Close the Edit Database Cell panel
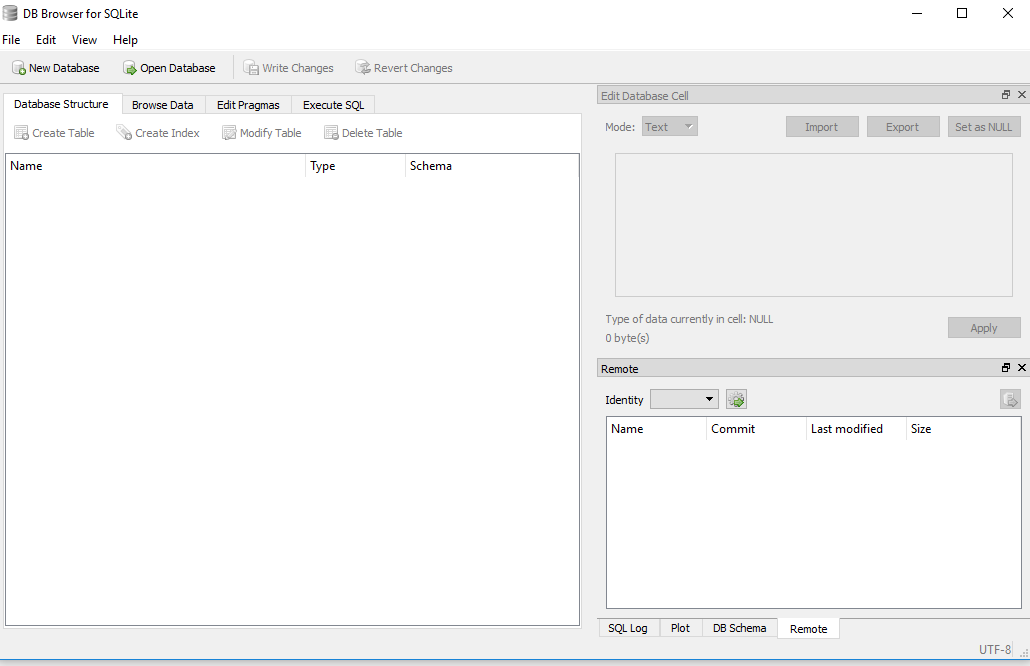The image size is (1030, 666). click(1021, 95)
